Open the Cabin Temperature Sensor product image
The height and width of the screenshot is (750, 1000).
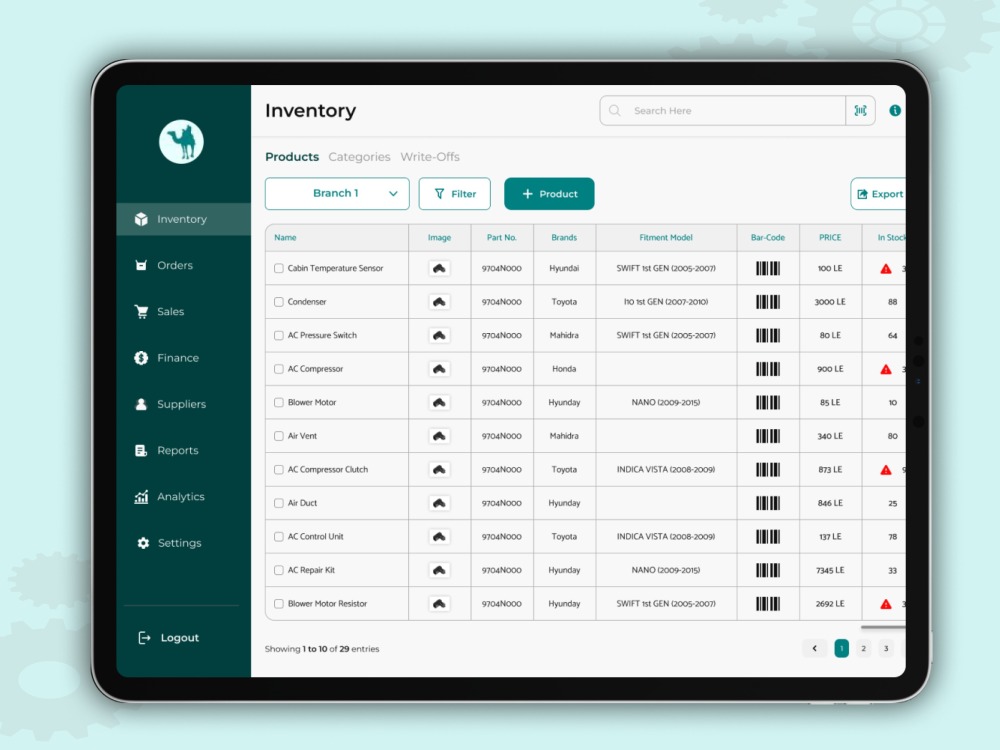pyautogui.click(x=439, y=268)
